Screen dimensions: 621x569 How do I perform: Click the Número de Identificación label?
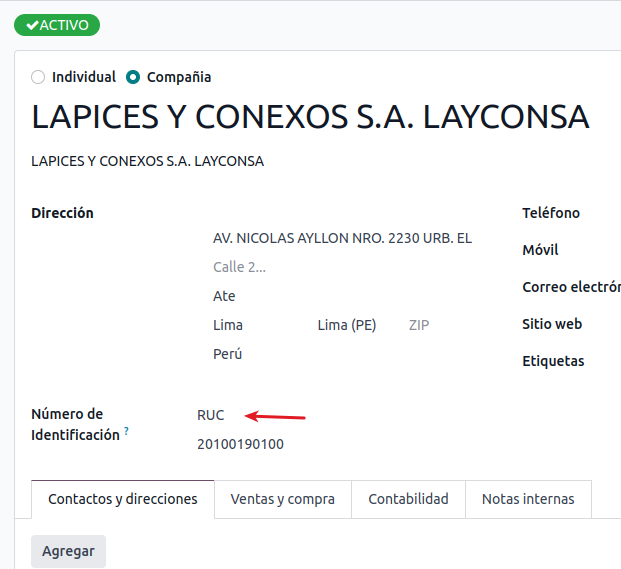[75, 424]
